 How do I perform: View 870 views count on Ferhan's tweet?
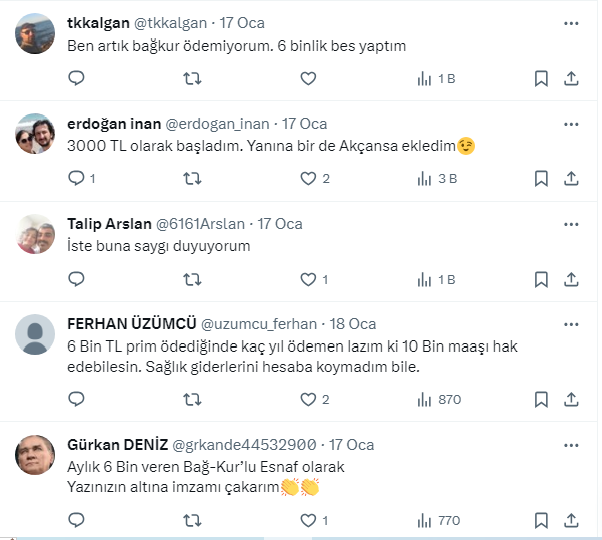(x=439, y=399)
